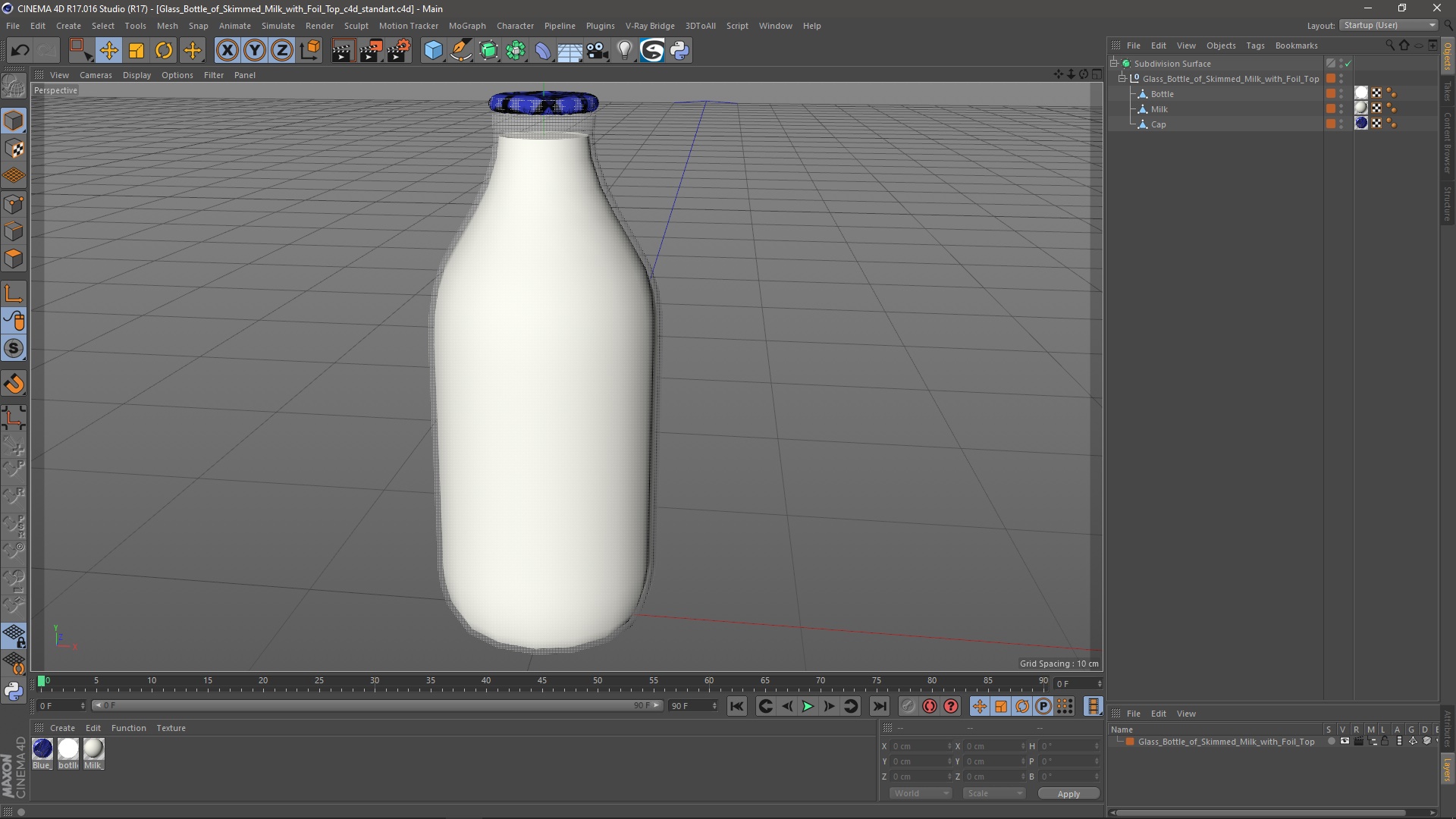Add a Cube primitive object
The height and width of the screenshot is (819, 1456).
click(433, 51)
